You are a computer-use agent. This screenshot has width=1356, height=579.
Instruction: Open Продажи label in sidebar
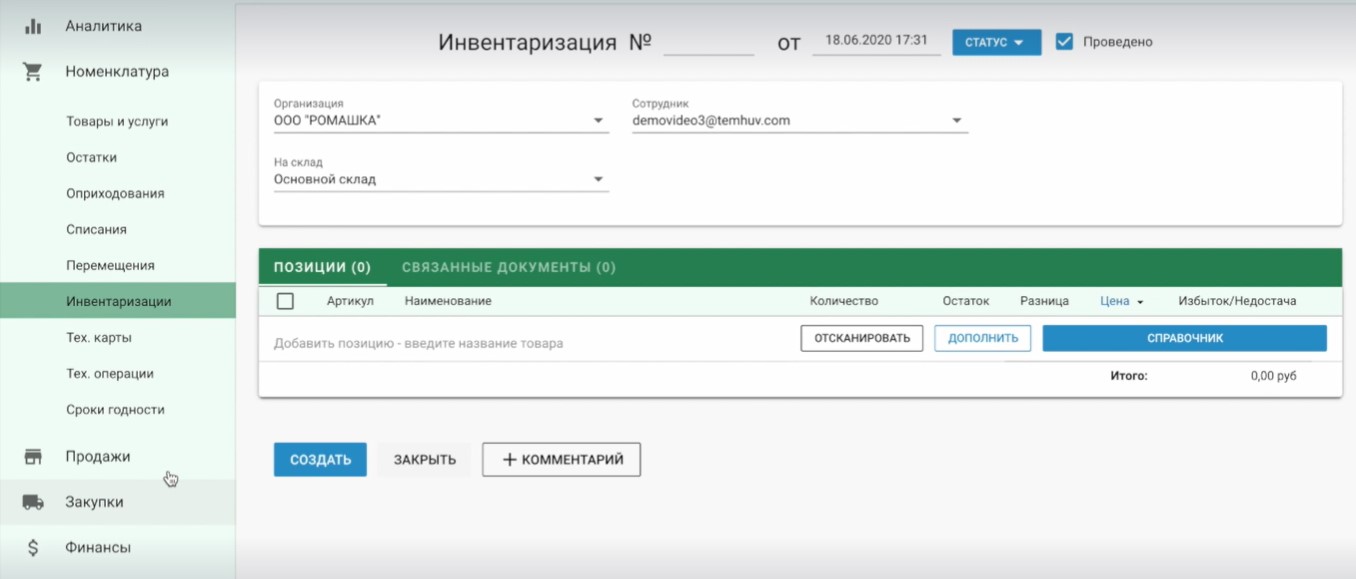point(98,457)
